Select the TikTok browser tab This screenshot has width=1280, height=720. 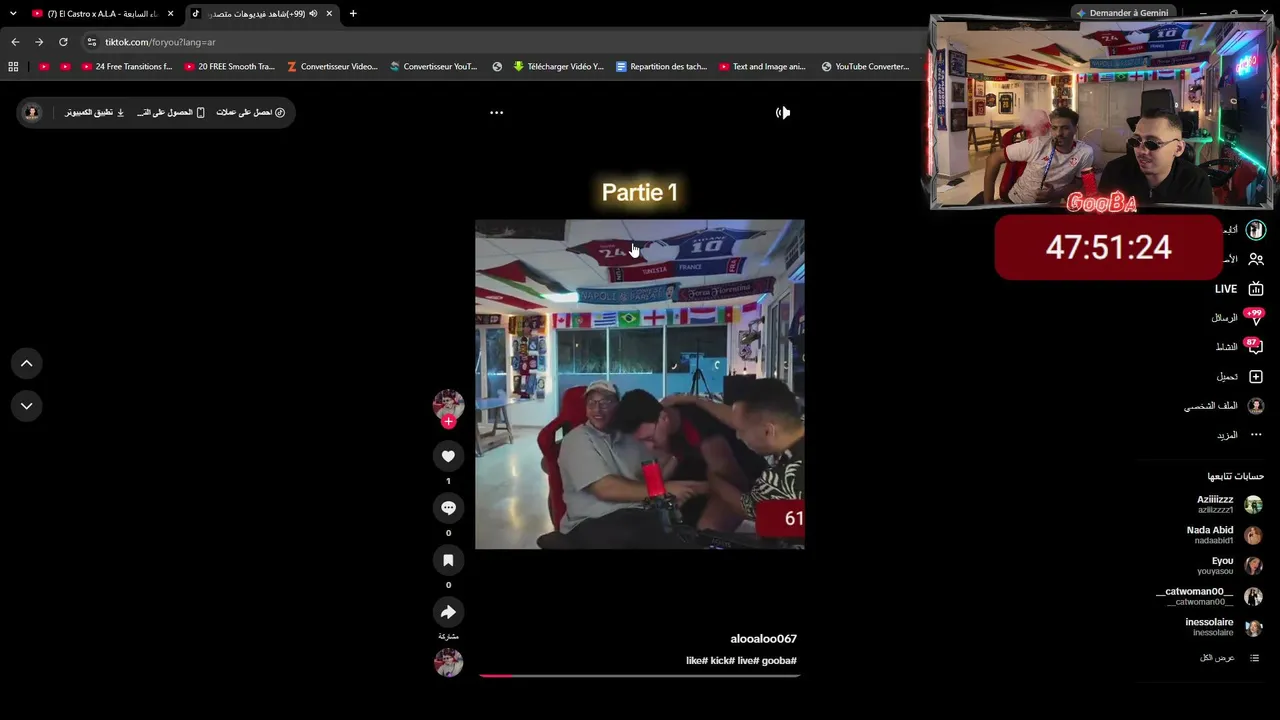(x=263, y=14)
